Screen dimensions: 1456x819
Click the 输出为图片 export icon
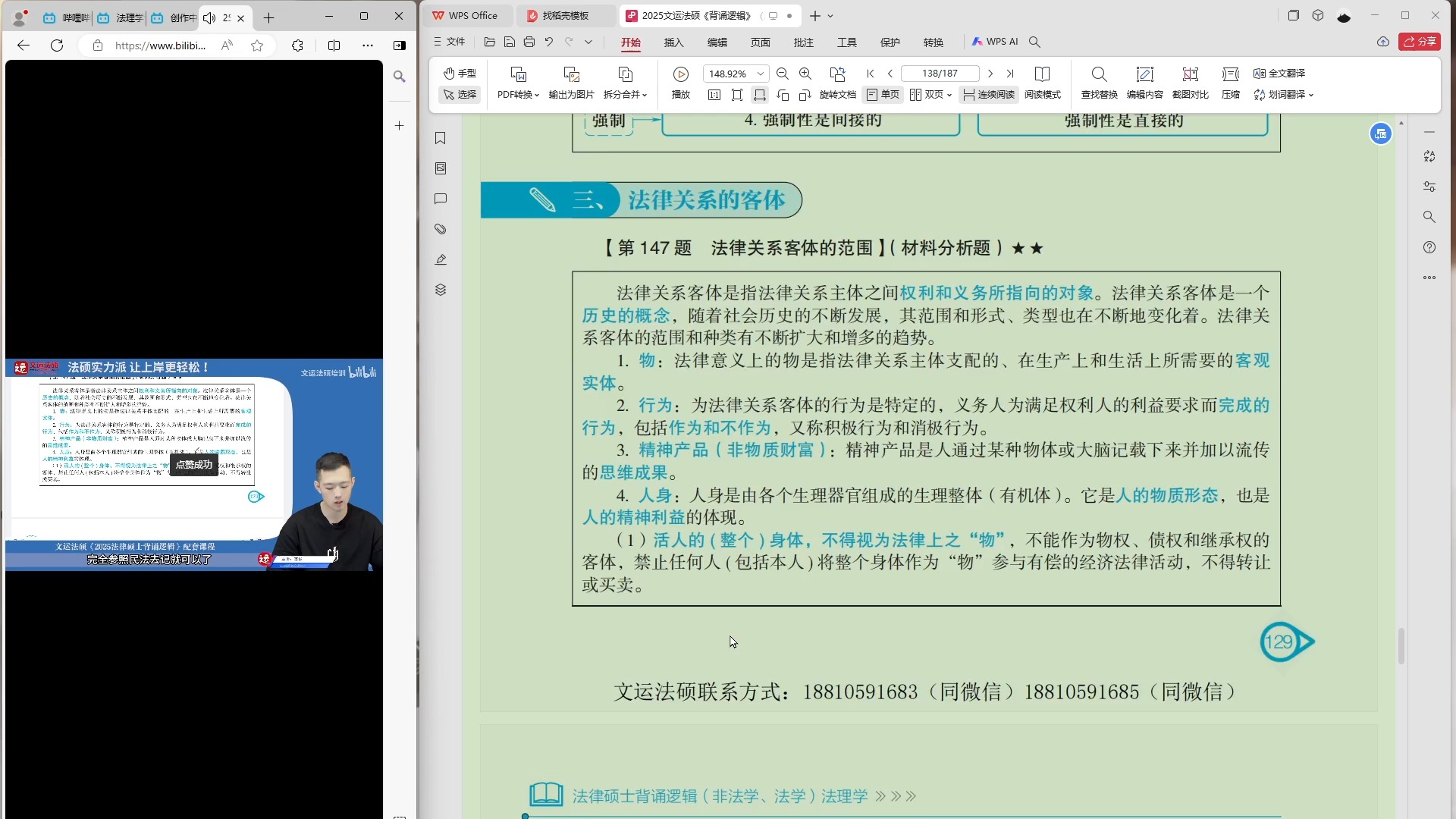tap(571, 74)
